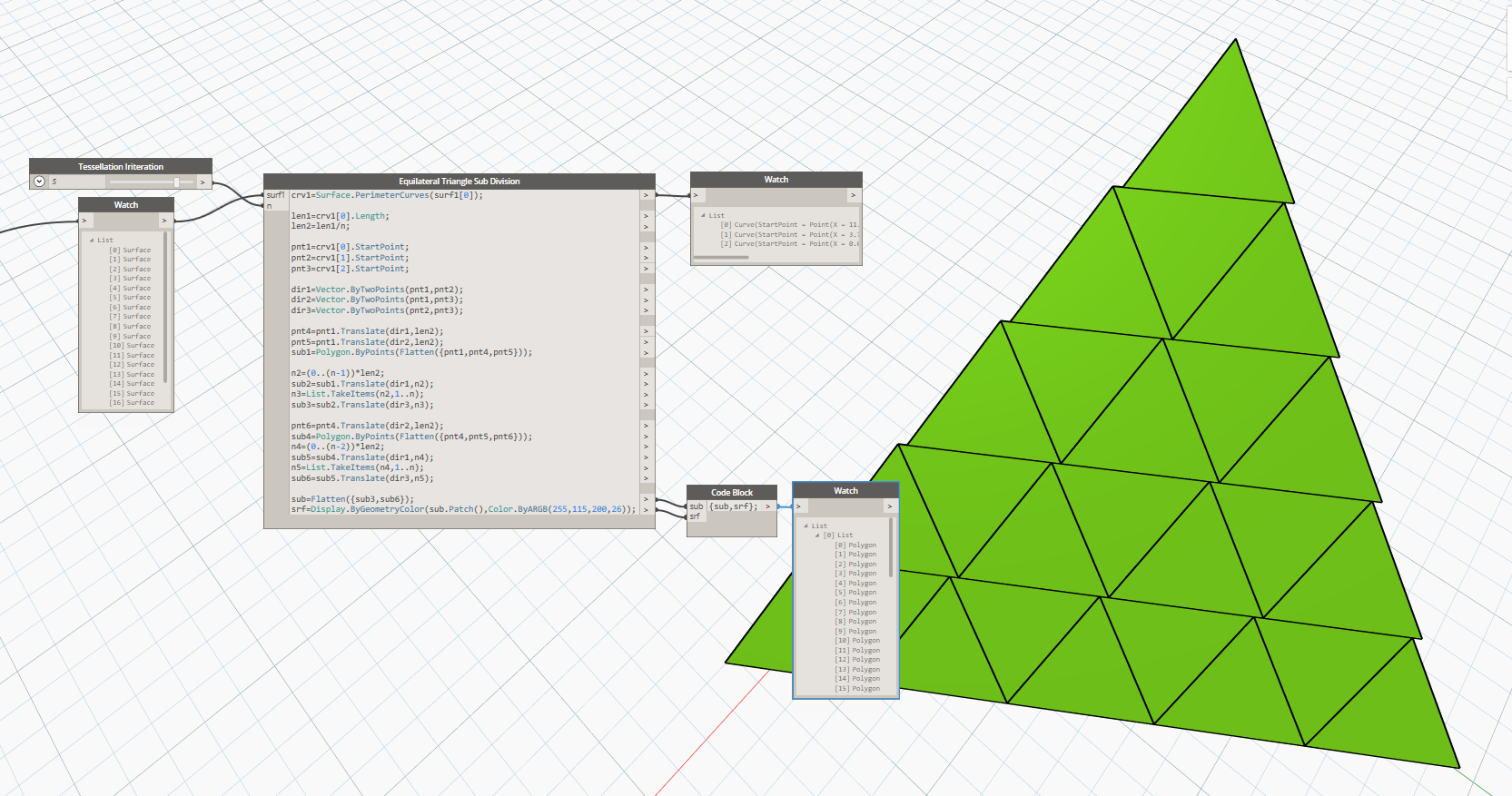Select the Tessellation Iteration node title
This screenshot has height=796, width=1512.
pyautogui.click(x=121, y=166)
